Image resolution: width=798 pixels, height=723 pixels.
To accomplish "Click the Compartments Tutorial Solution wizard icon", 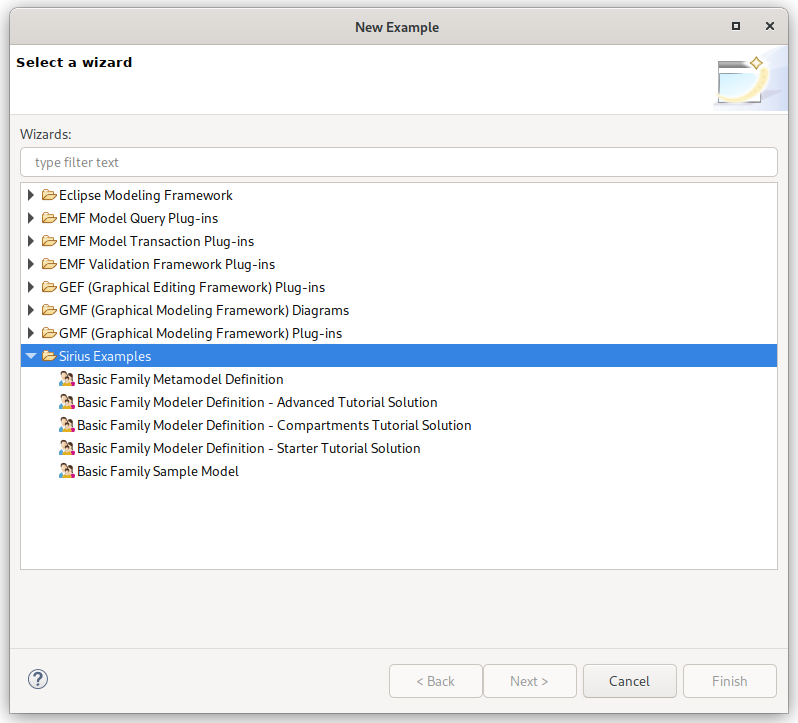I will pyautogui.click(x=67, y=424).
